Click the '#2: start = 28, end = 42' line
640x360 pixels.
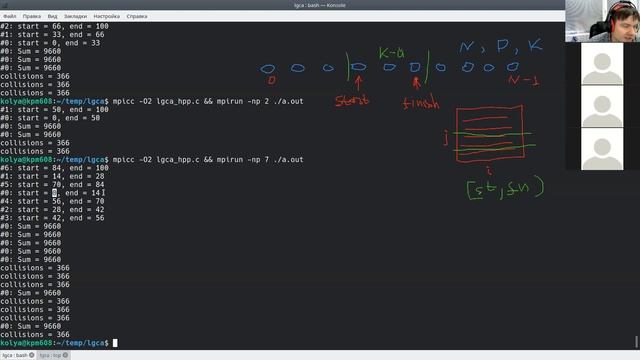point(52,209)
